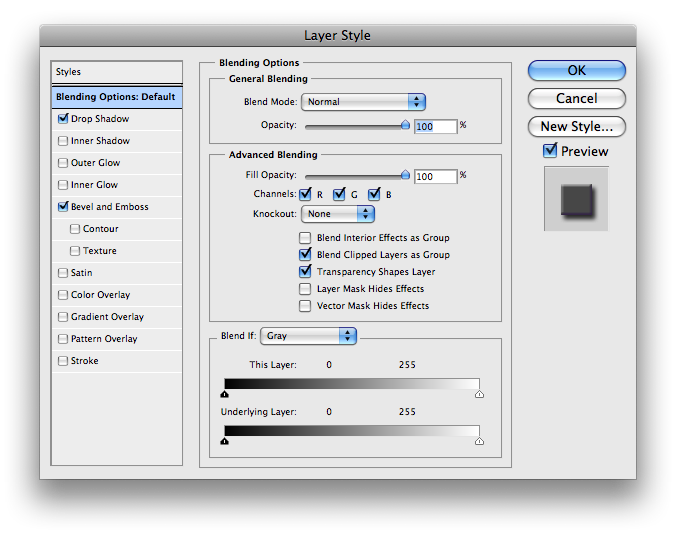Open Stroke settings by its label
676x534 pixels.
pyautogui.click(x=84, y=361)
